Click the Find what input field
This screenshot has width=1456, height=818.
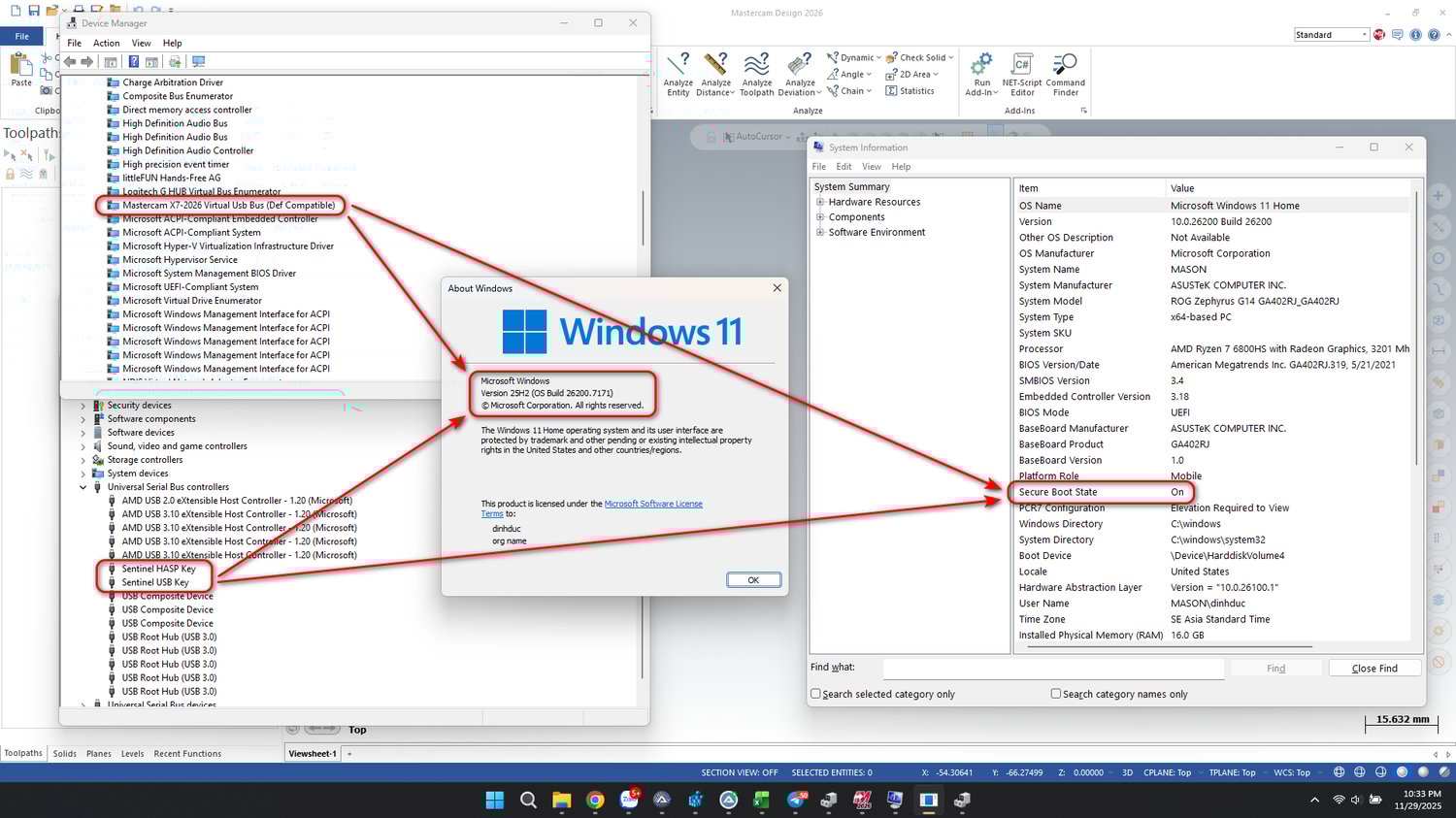pos(1053,668)
